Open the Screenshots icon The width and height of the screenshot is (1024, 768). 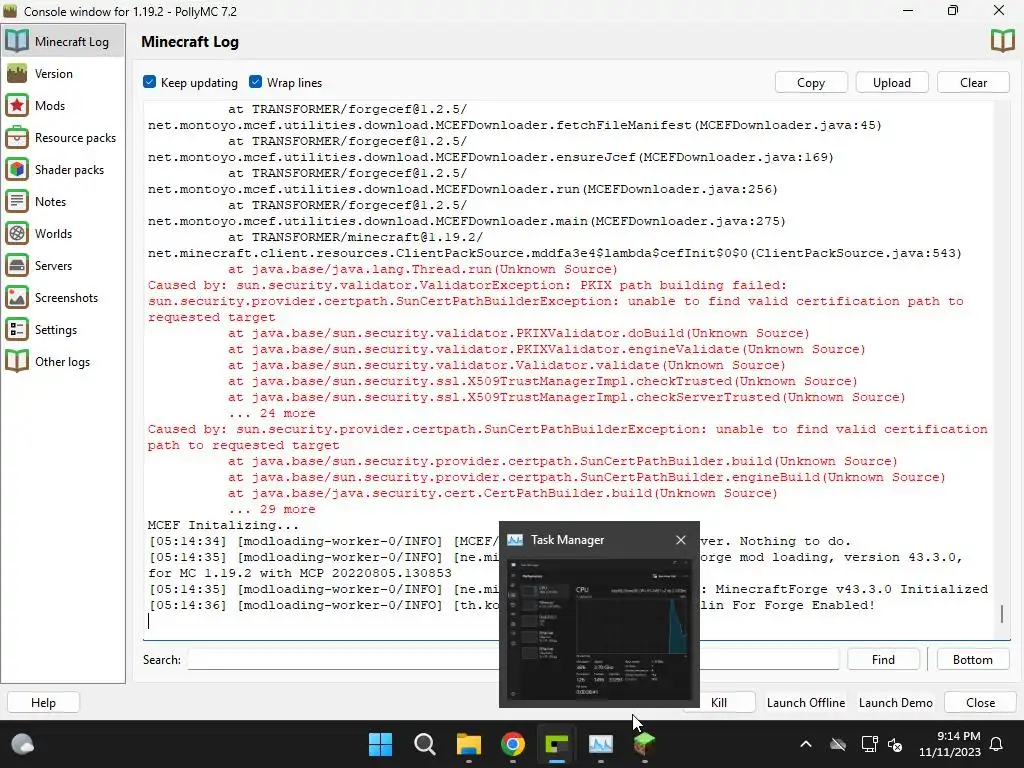pos(17,297)
